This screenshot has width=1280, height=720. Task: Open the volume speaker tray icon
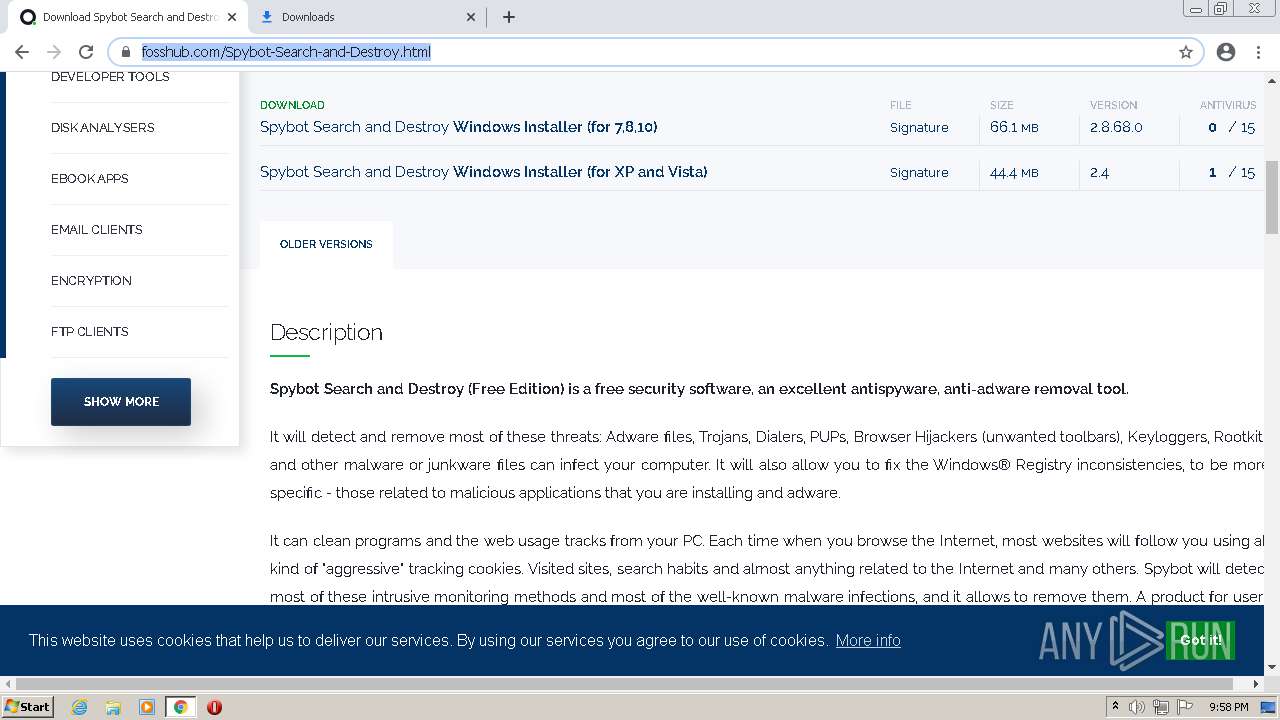(1137, 707)
